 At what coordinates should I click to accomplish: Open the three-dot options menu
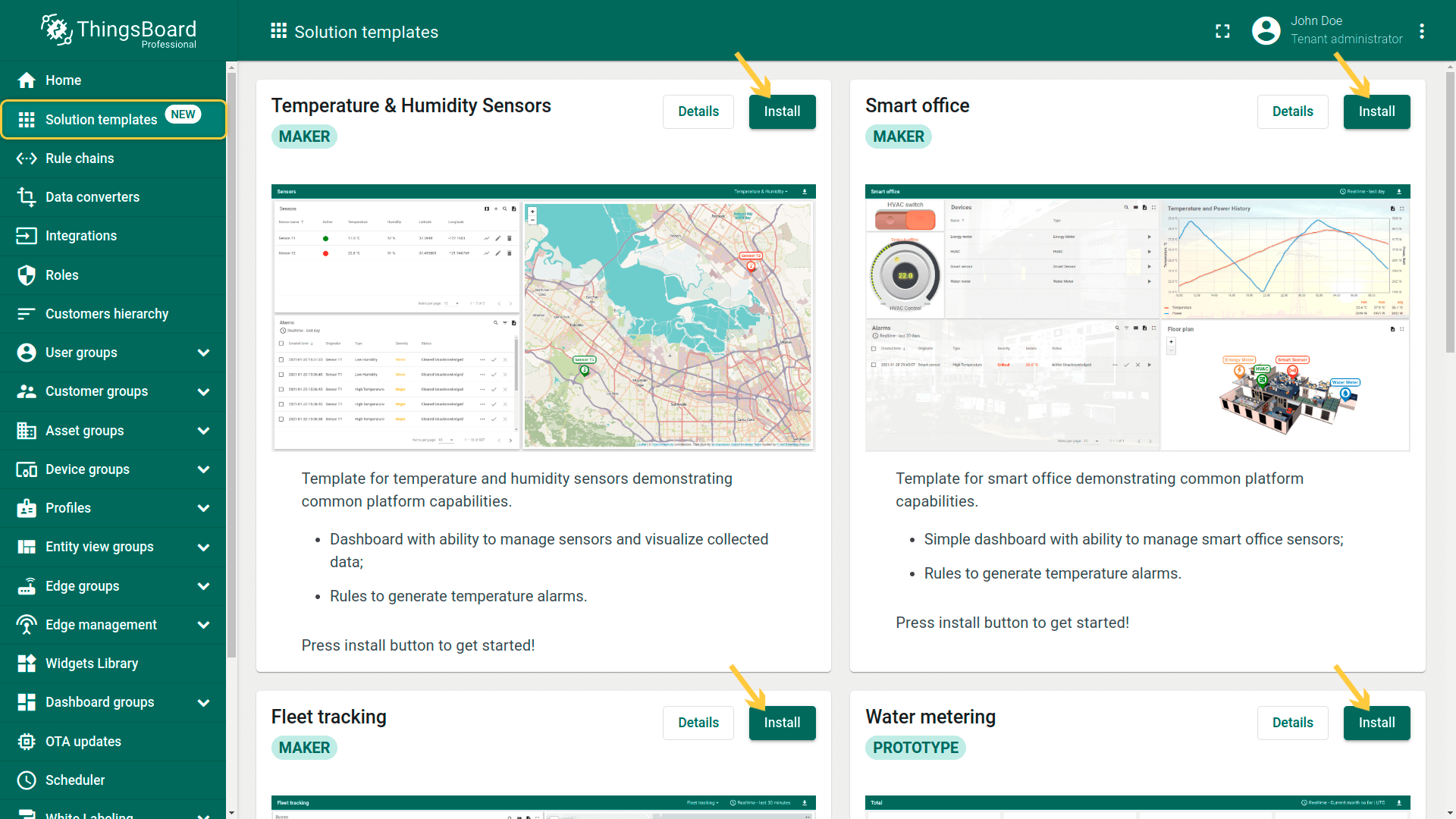click(1422, 31)
